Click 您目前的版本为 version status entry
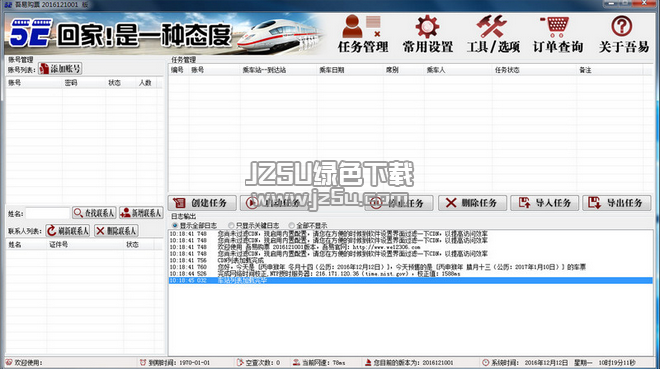Image resolution: width=660 pixels, height=369 pixels. point(409,362)
